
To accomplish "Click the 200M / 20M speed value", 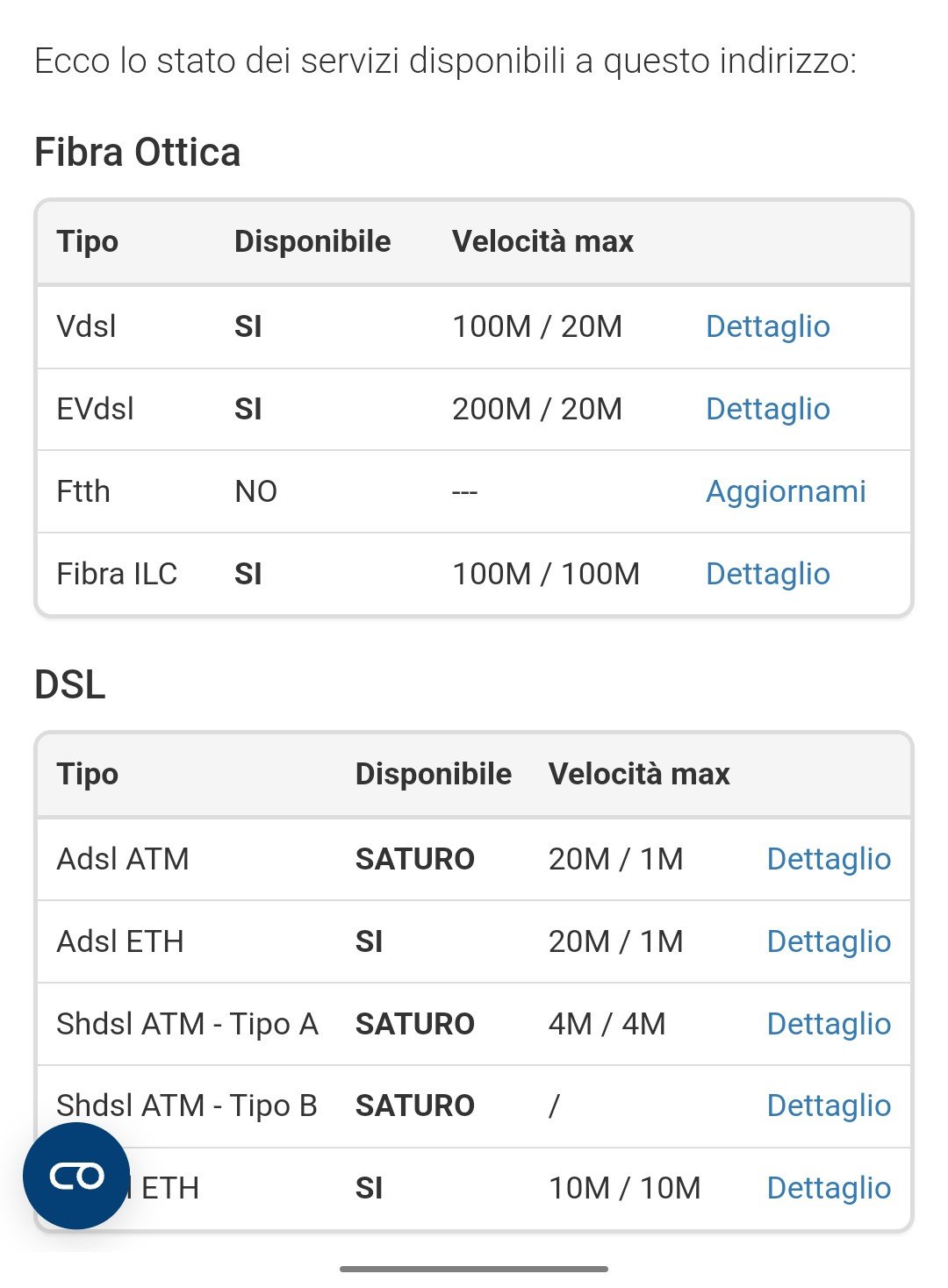I will [536, 409].
